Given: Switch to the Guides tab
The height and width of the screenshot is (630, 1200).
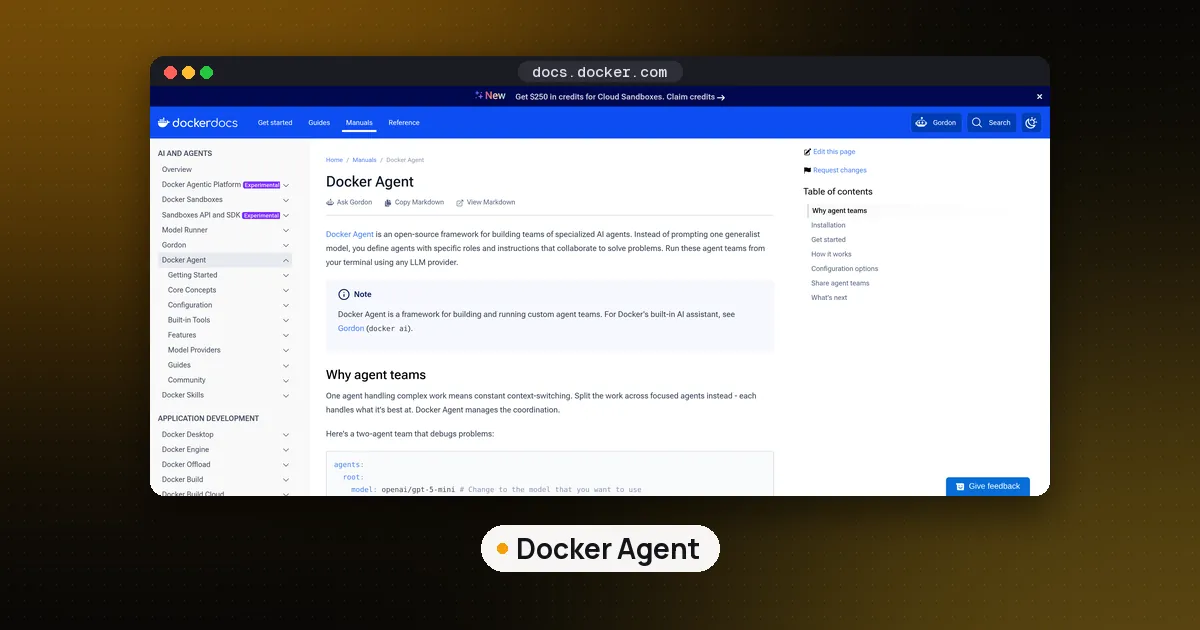Looking at the screenshot, I should pos(319,123).
